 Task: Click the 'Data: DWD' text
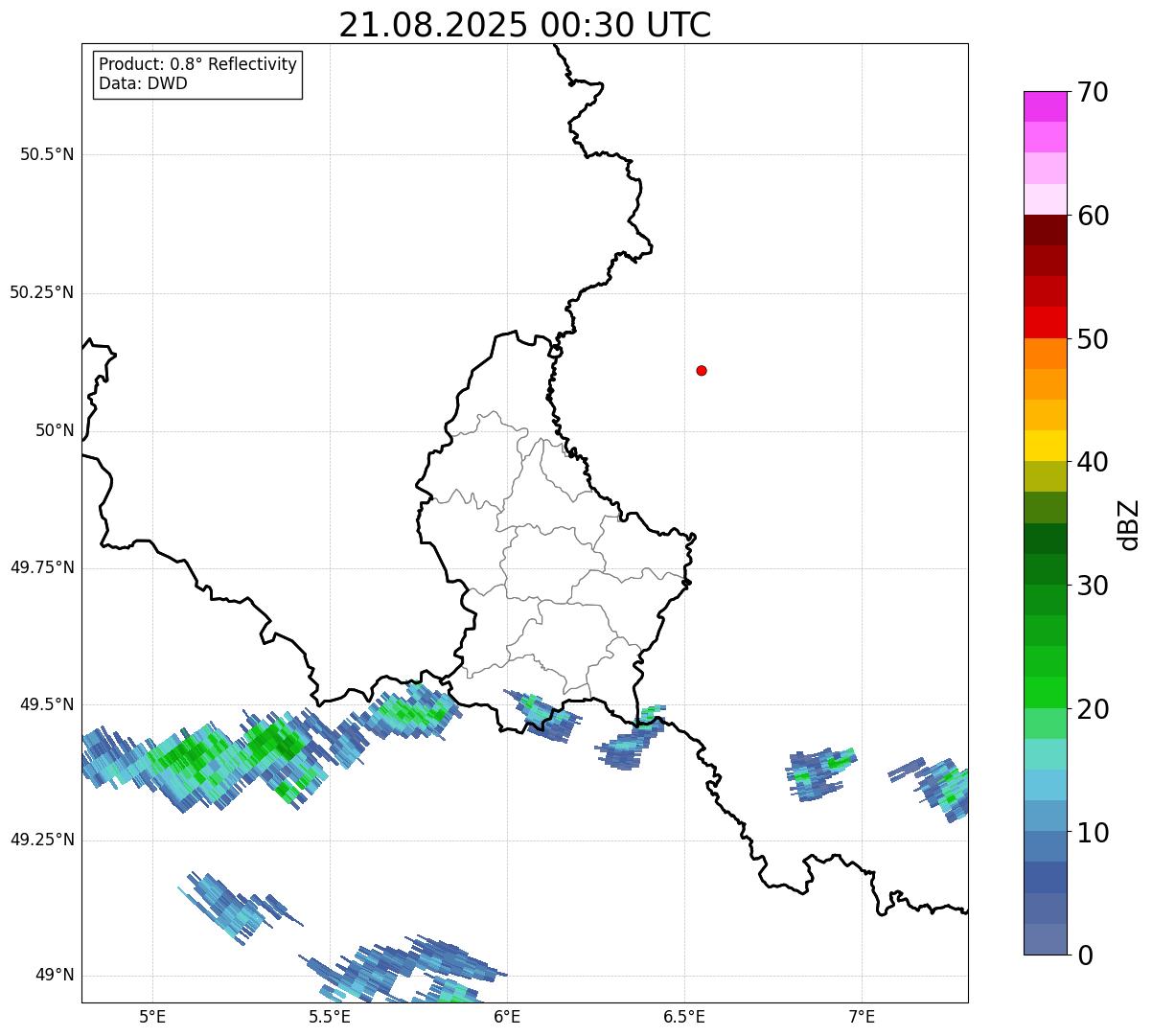(x=143, y=83)
